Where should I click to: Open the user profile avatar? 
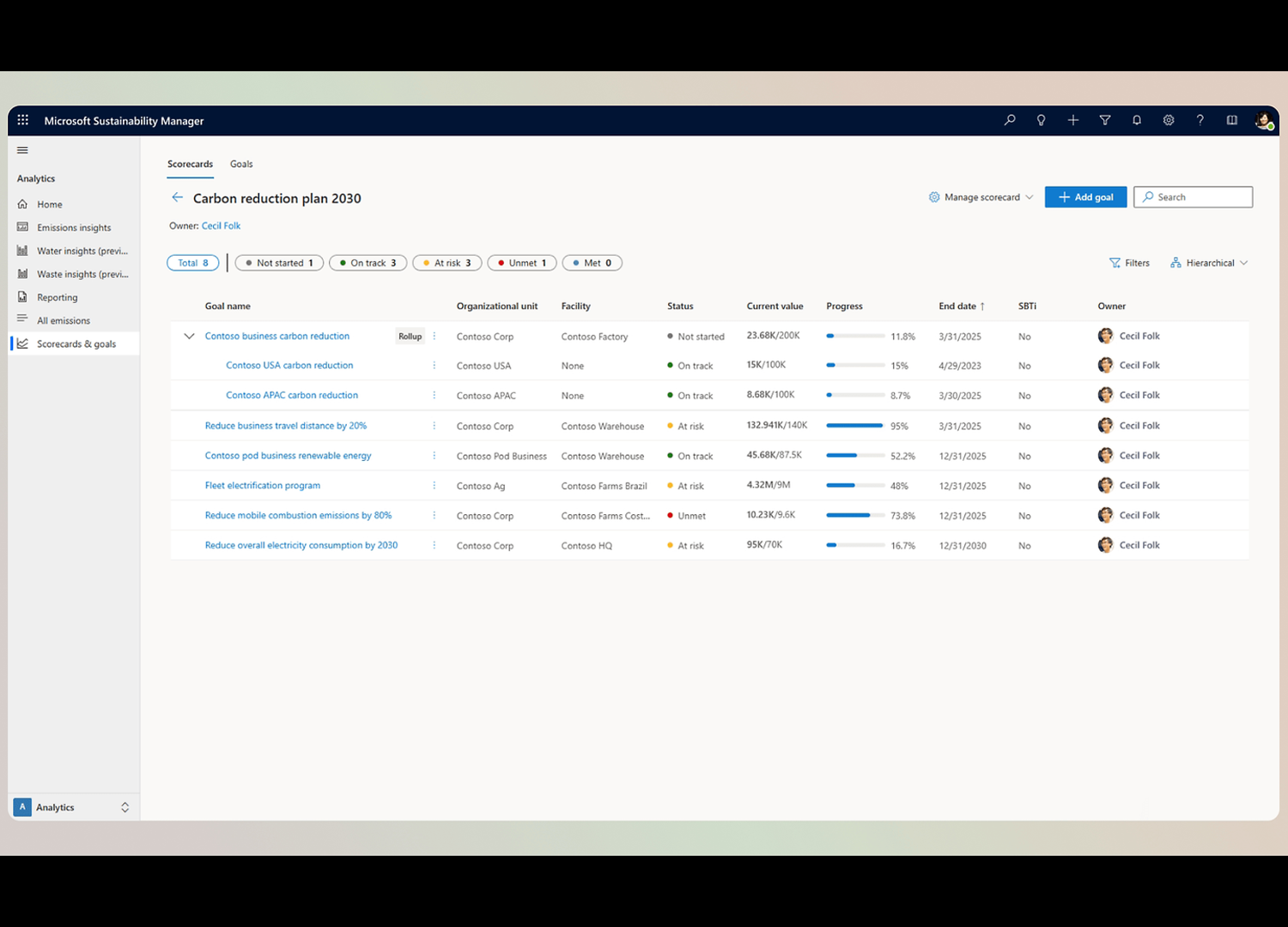coord(1263,121)
